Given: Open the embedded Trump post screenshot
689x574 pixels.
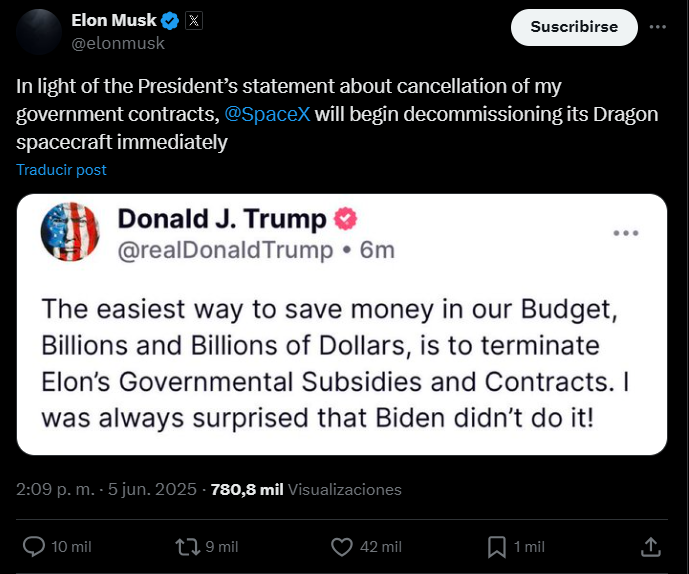Looking at the screenshot, I should [x=341, y=325].
